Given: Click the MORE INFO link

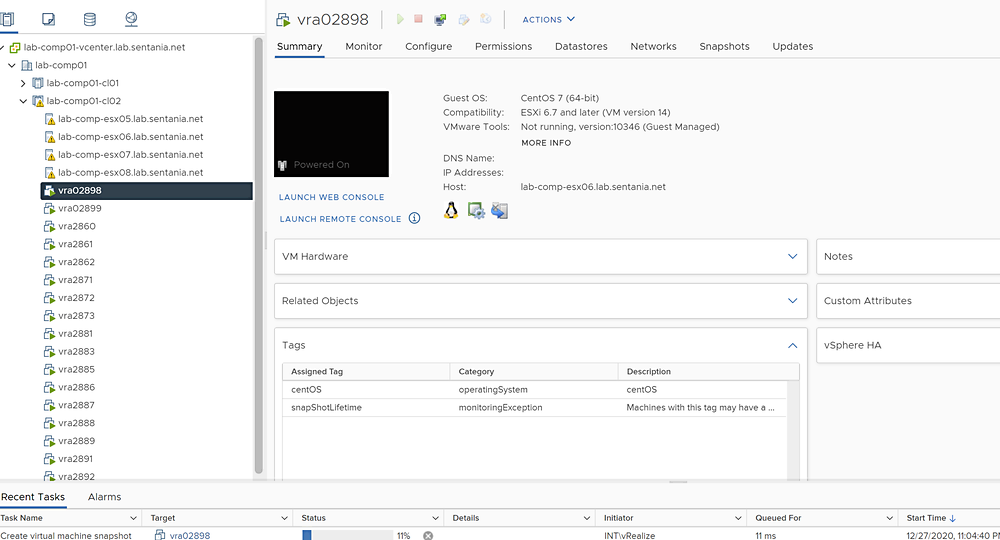Looking at the screenshot, I should click(x=546, y=143).
